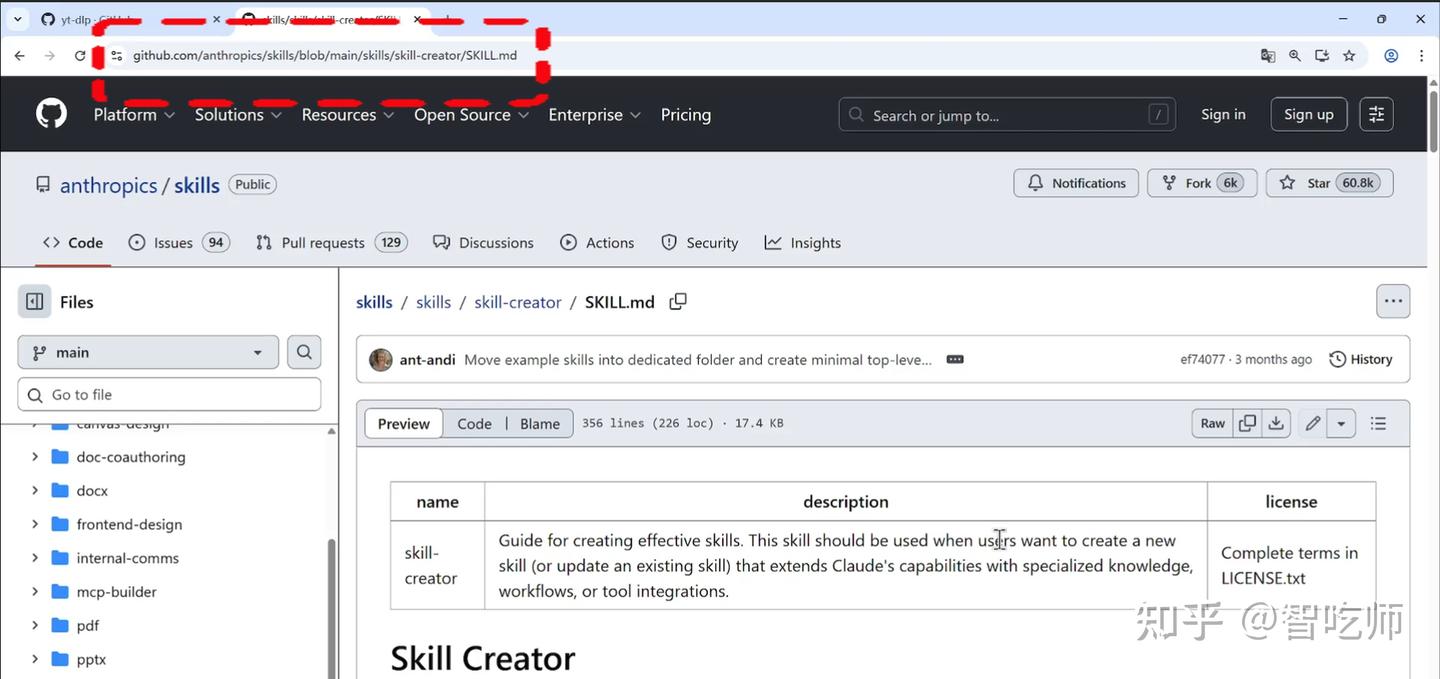Open the Resources dropdown menu
This screenshot has width=1440, height=679.
point(348,115)
